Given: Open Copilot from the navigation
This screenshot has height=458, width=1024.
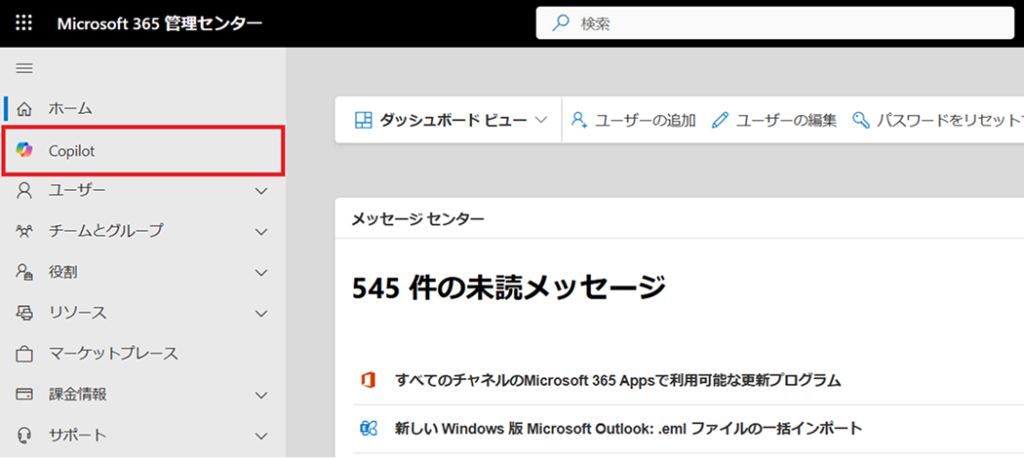Looking at the screenshot, I should pos(143,151).
